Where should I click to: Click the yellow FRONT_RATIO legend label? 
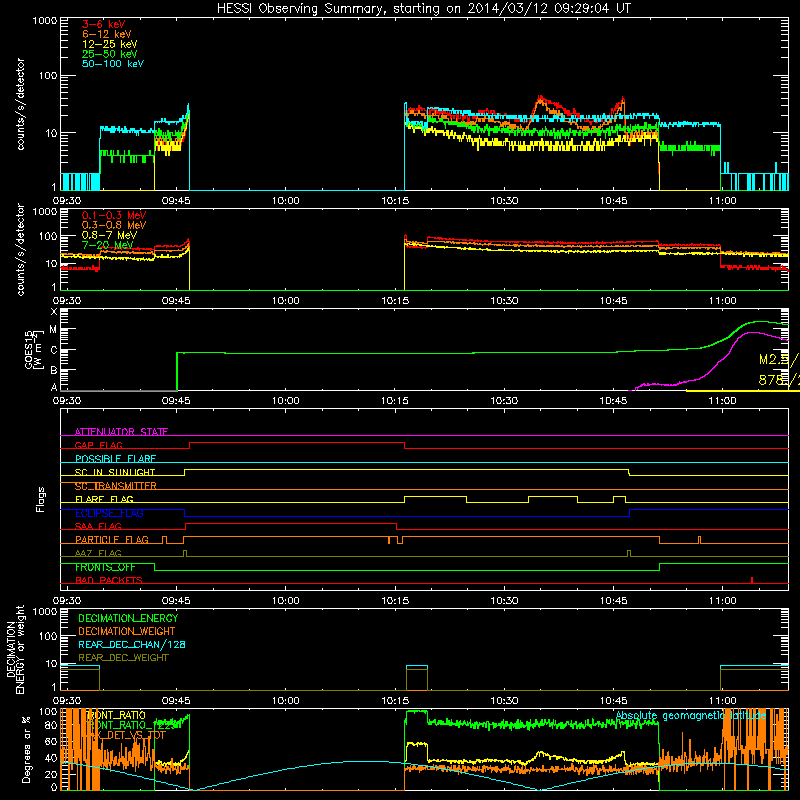pos(116,715)
